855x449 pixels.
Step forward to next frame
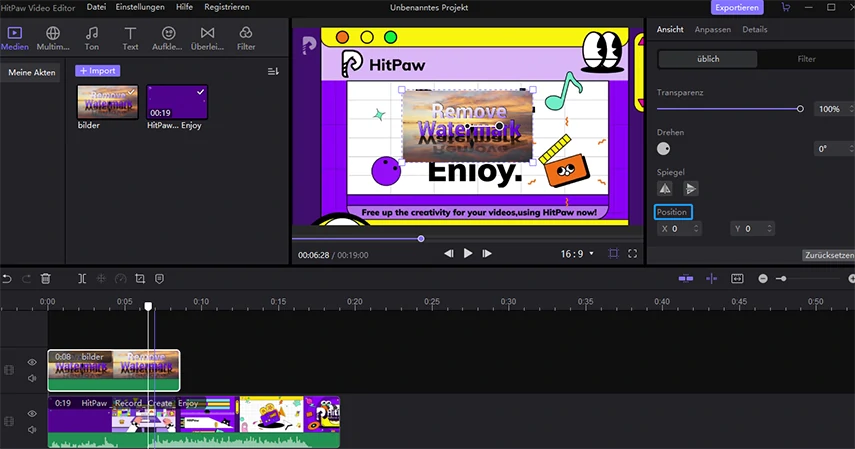(x=487, y=253)
